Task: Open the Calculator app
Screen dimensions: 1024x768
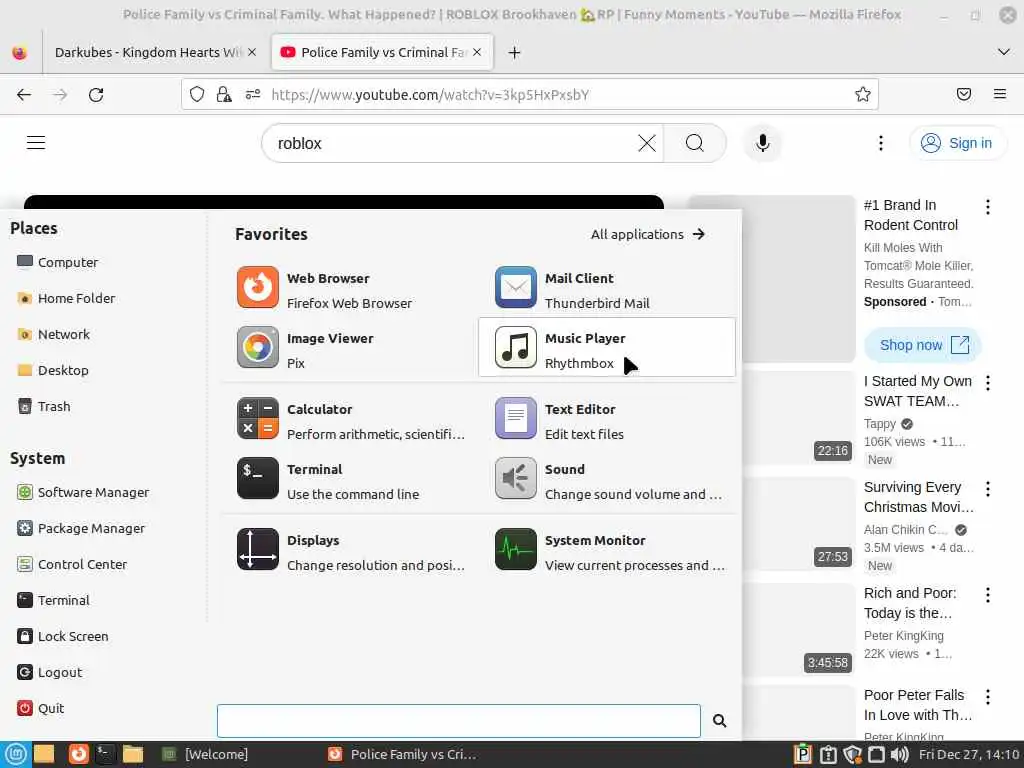Action: [x=349, y=419]
